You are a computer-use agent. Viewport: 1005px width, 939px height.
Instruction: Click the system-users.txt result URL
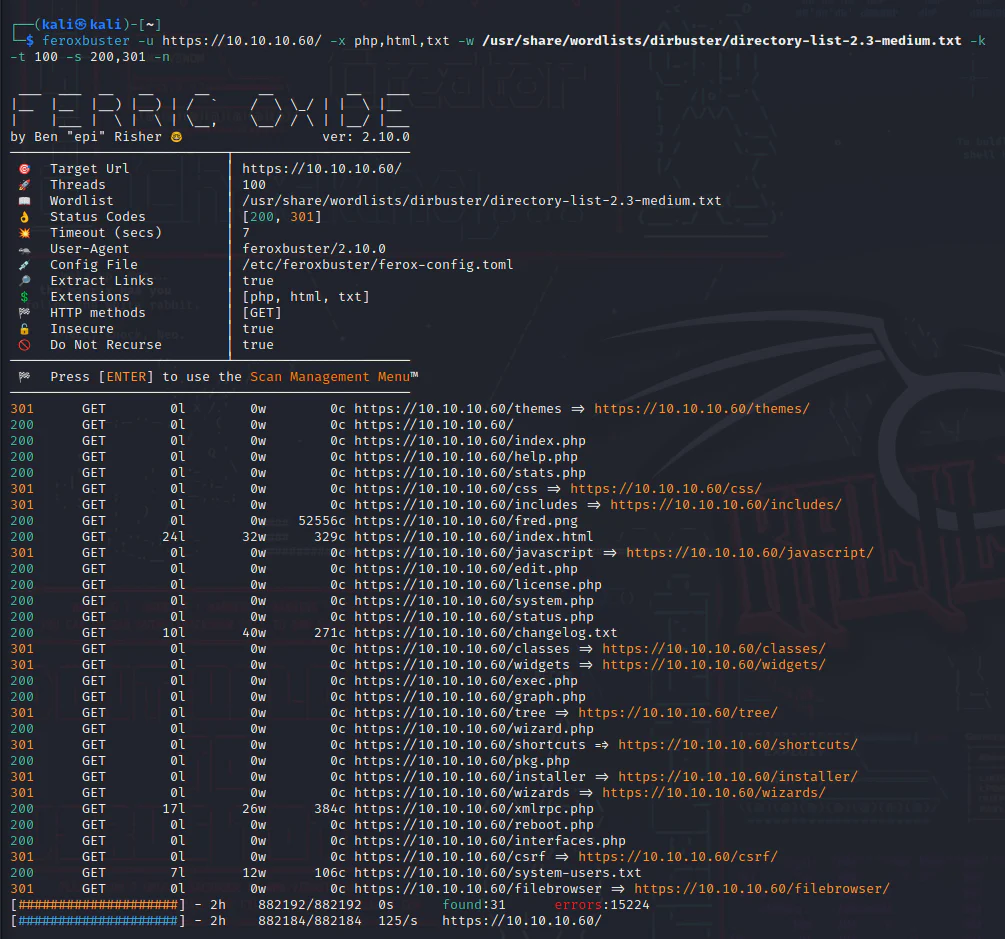point(497,872)
